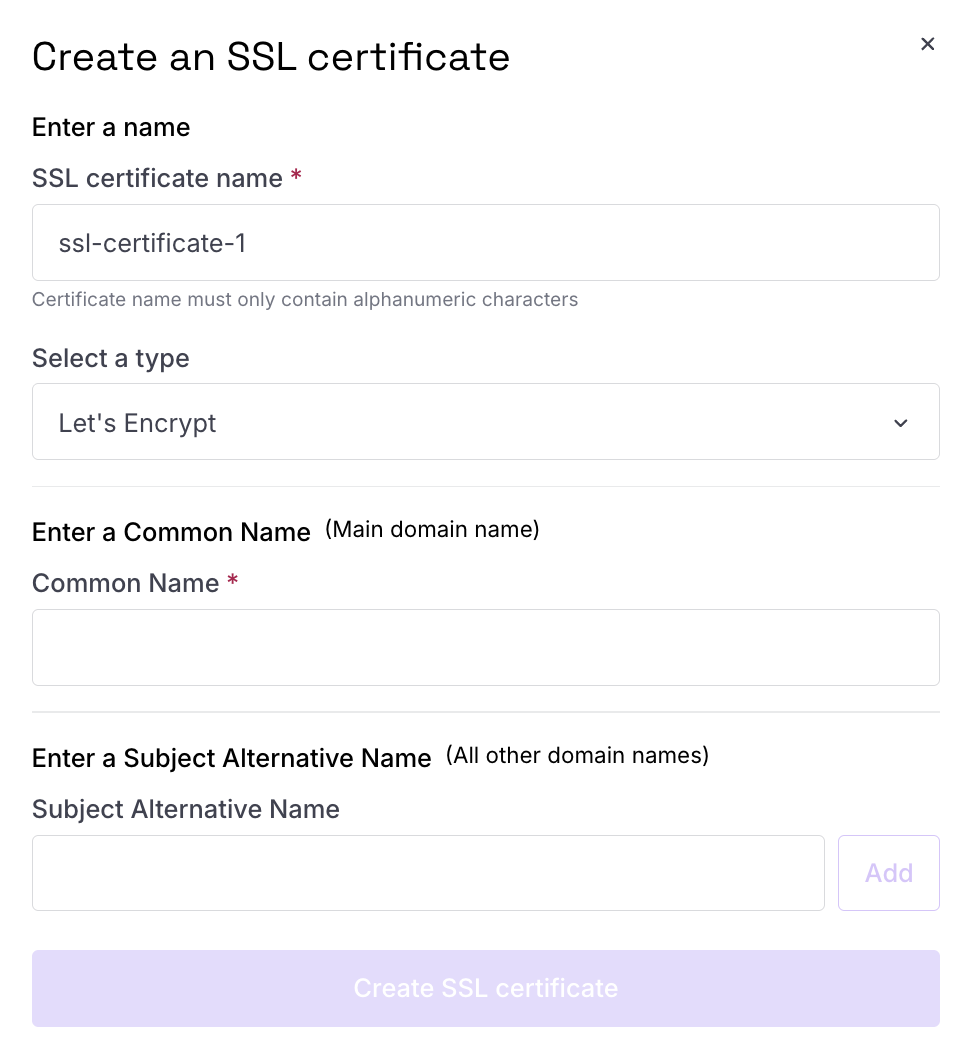This screenshot has width=972, height=1058.
Task: Click the SSL certificate name input field
Action: [486, 243]
